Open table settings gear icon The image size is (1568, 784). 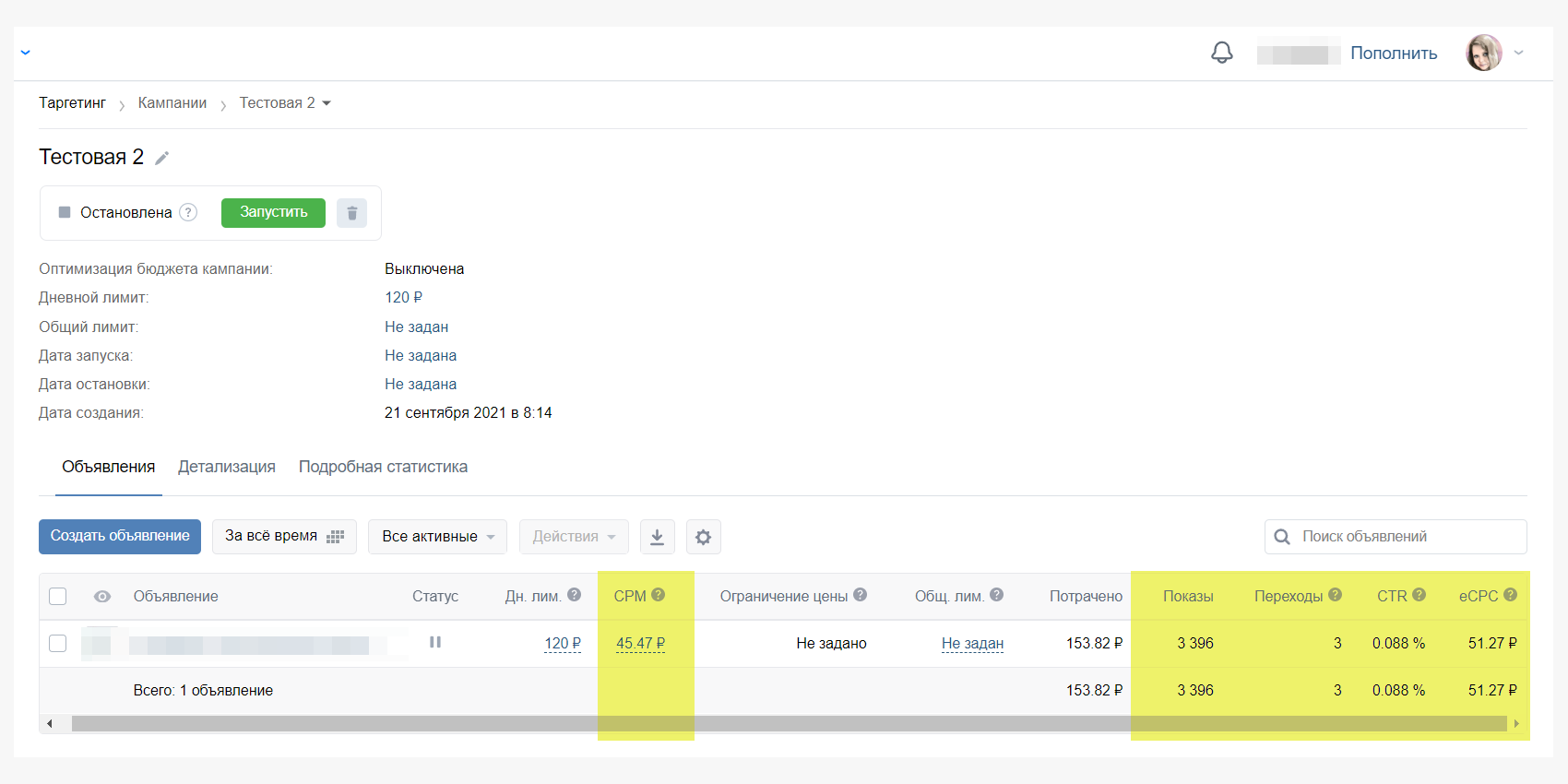pos(703,537)
